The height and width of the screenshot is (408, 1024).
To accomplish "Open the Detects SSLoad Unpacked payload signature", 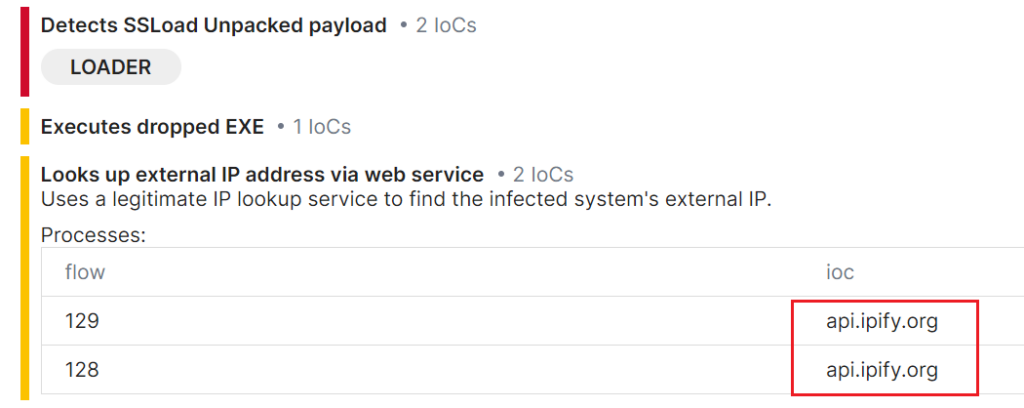I will 214,26.
